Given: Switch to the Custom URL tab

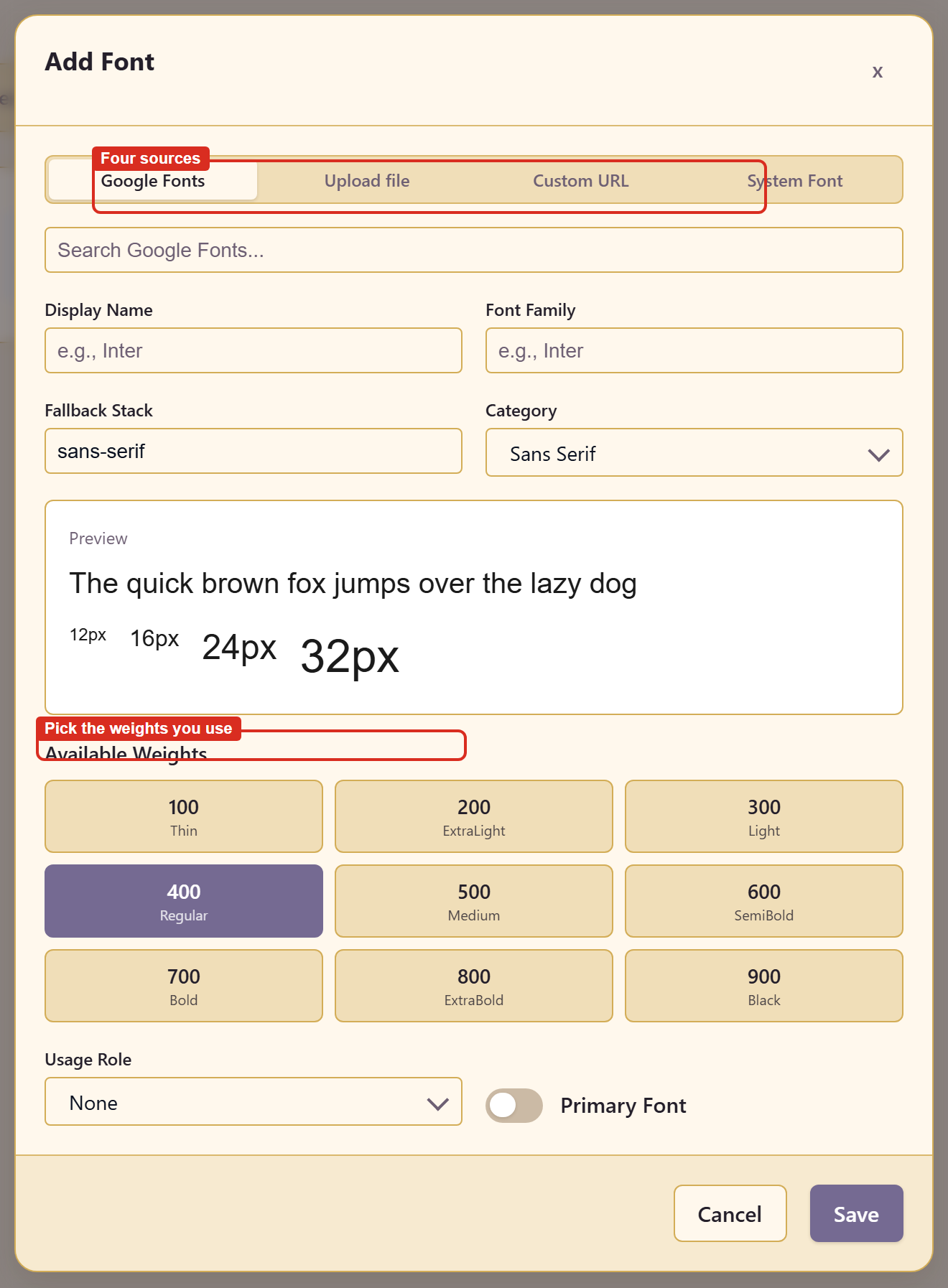Looking at the screenshot, I should 580,180.
